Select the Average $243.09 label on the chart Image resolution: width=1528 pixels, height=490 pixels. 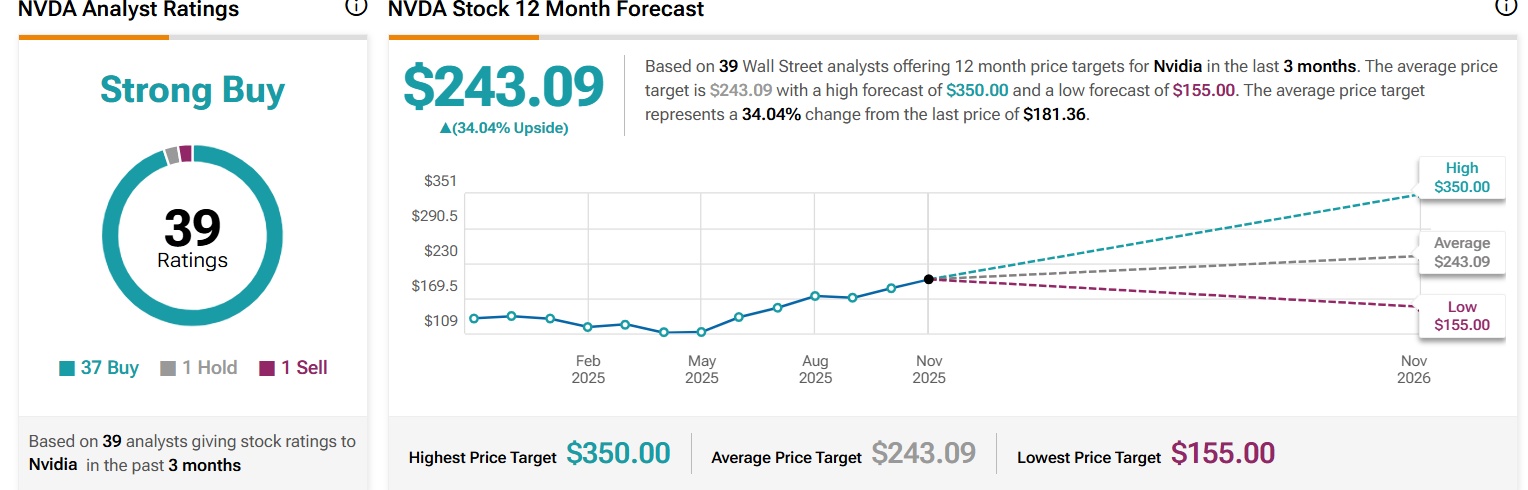[x=1461, y=252]
